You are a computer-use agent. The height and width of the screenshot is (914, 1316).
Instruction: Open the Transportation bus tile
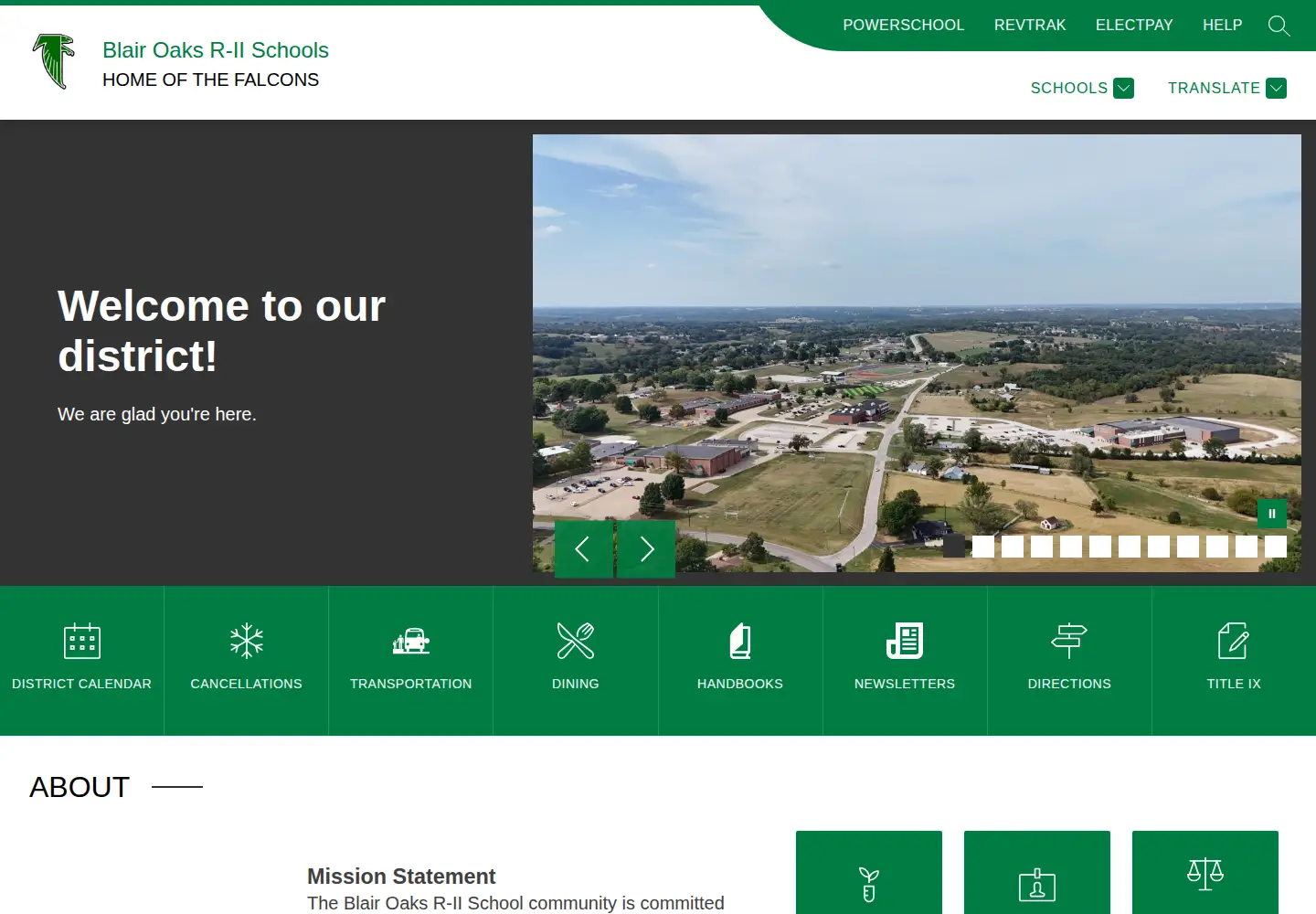point(411,660)
